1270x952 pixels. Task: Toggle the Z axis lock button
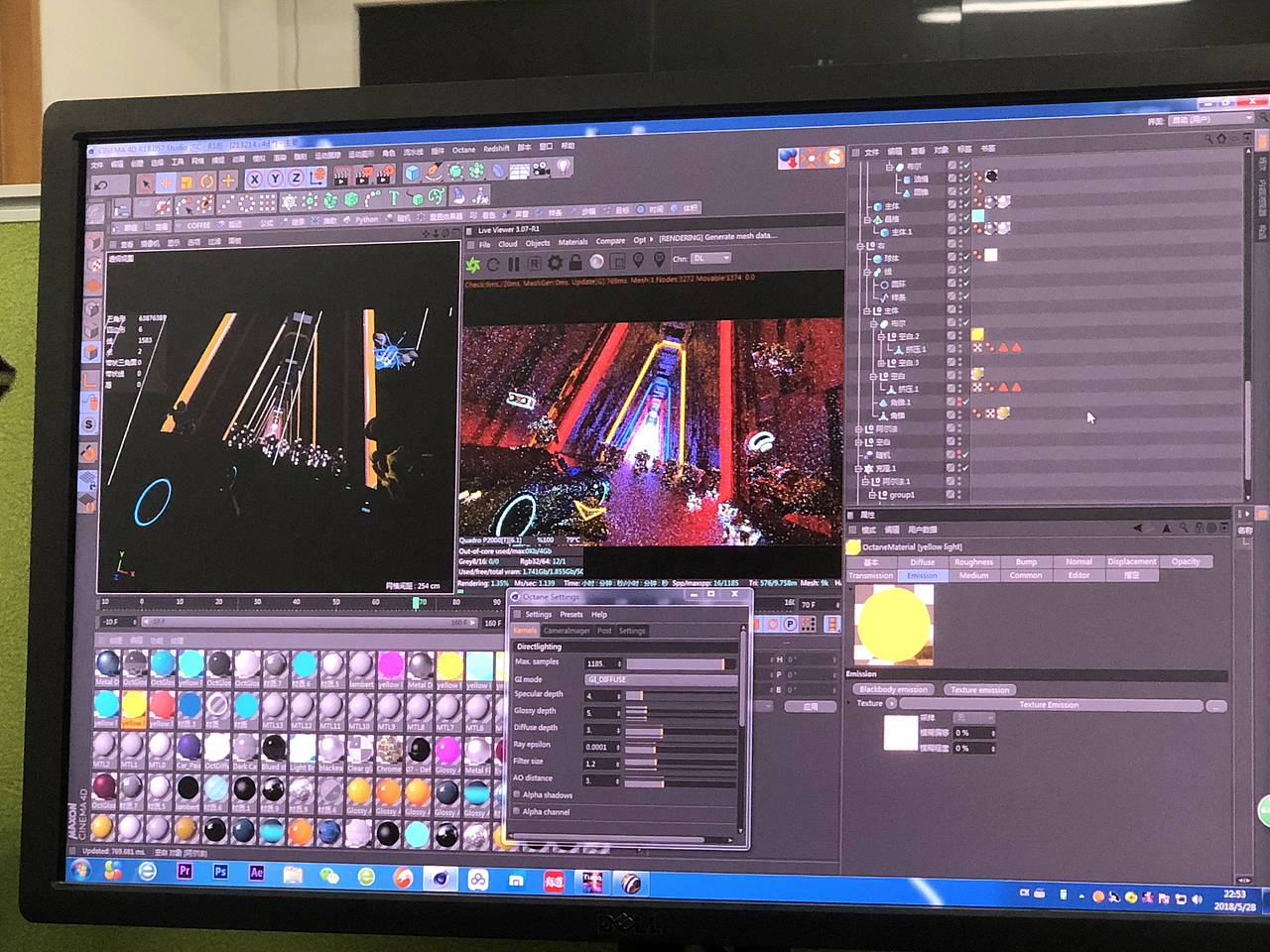coord(296,178)
